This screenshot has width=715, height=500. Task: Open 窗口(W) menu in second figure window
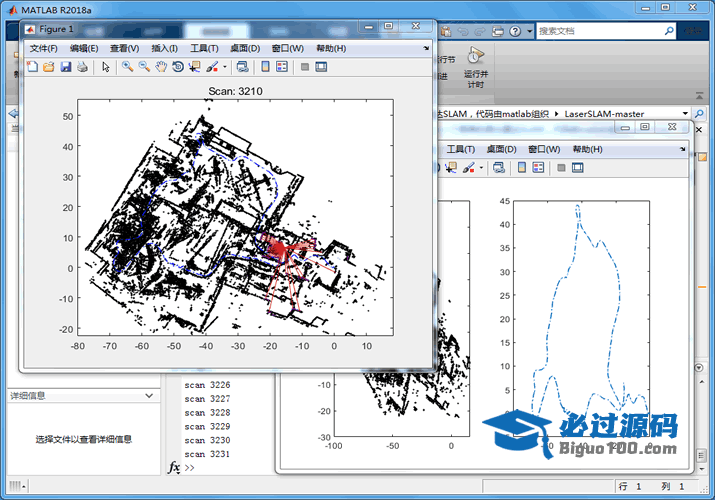click(544, 149)
